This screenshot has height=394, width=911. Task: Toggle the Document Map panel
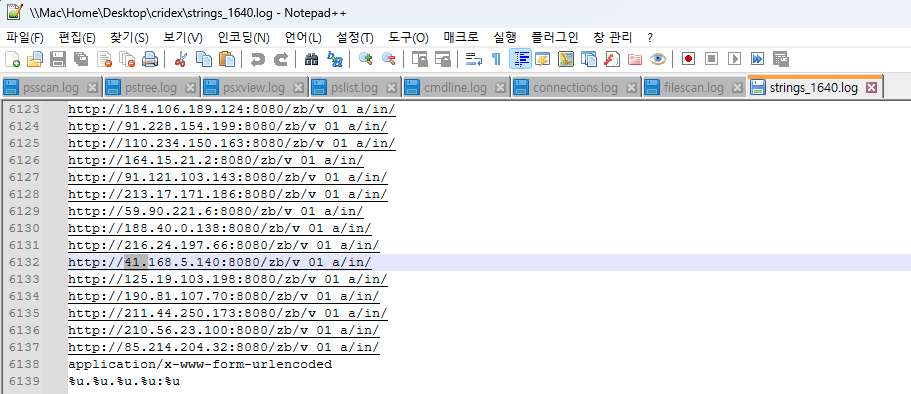pyautogui.click(x=566, y=59)
